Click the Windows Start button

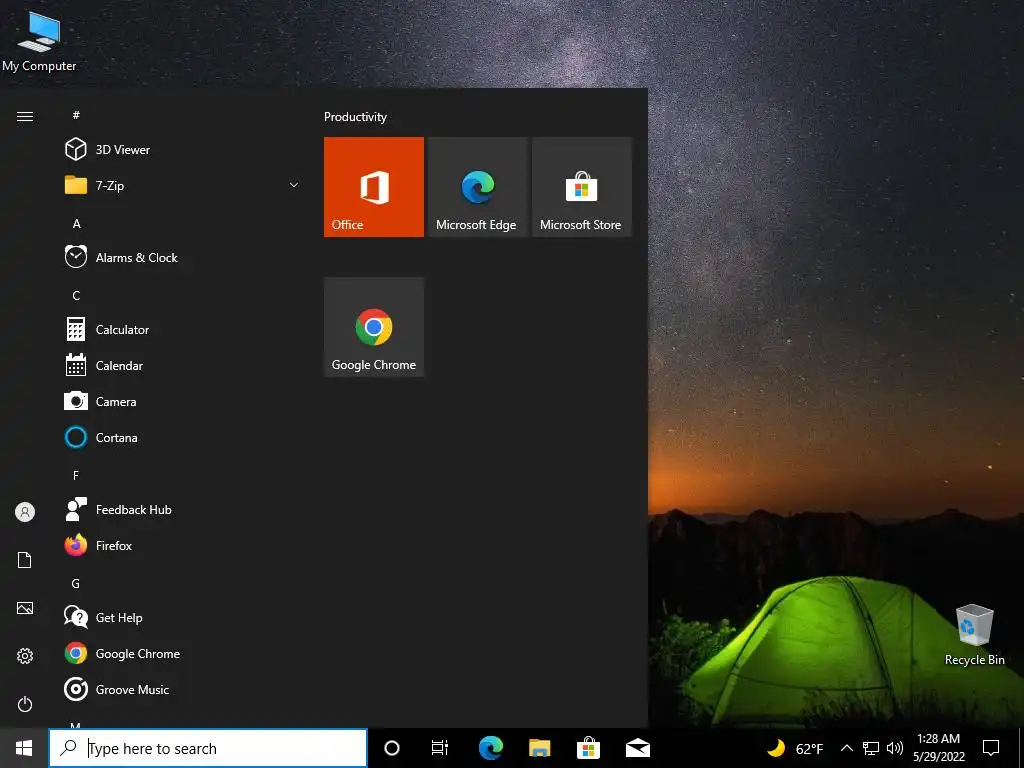click(24, 748)
